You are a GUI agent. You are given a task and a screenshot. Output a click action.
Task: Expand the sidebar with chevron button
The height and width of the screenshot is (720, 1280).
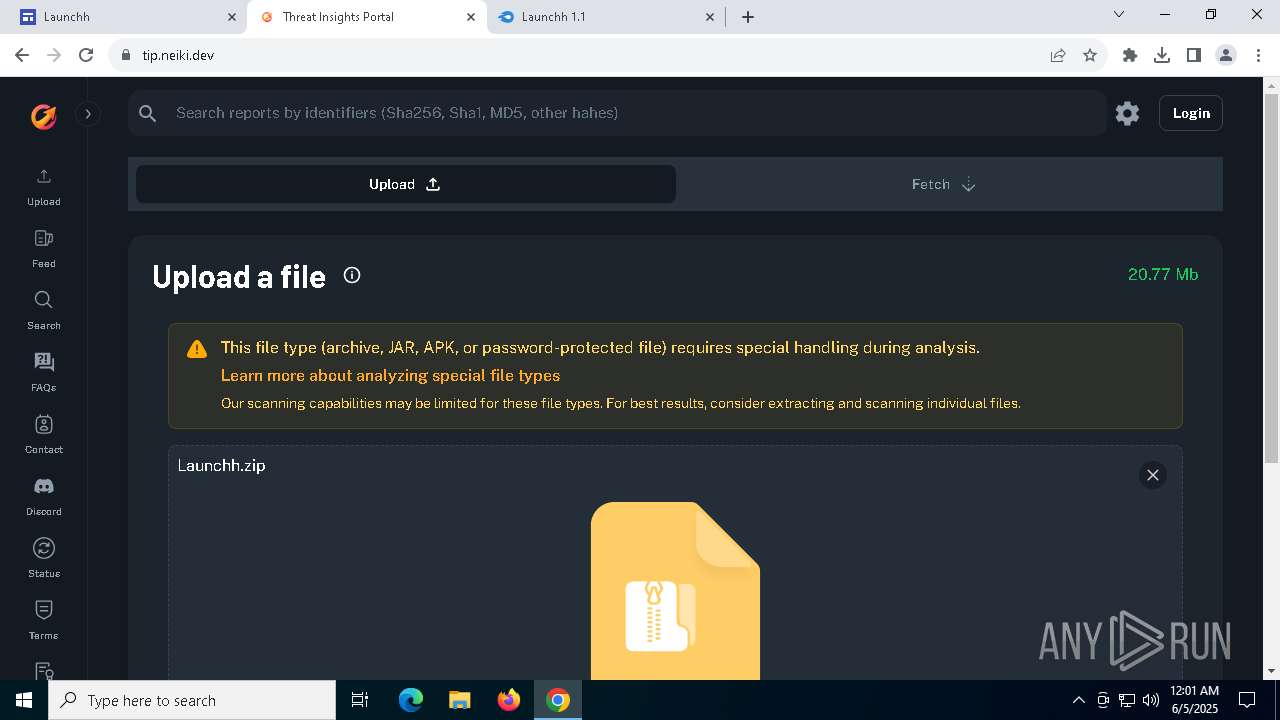[x=88, y=114]
